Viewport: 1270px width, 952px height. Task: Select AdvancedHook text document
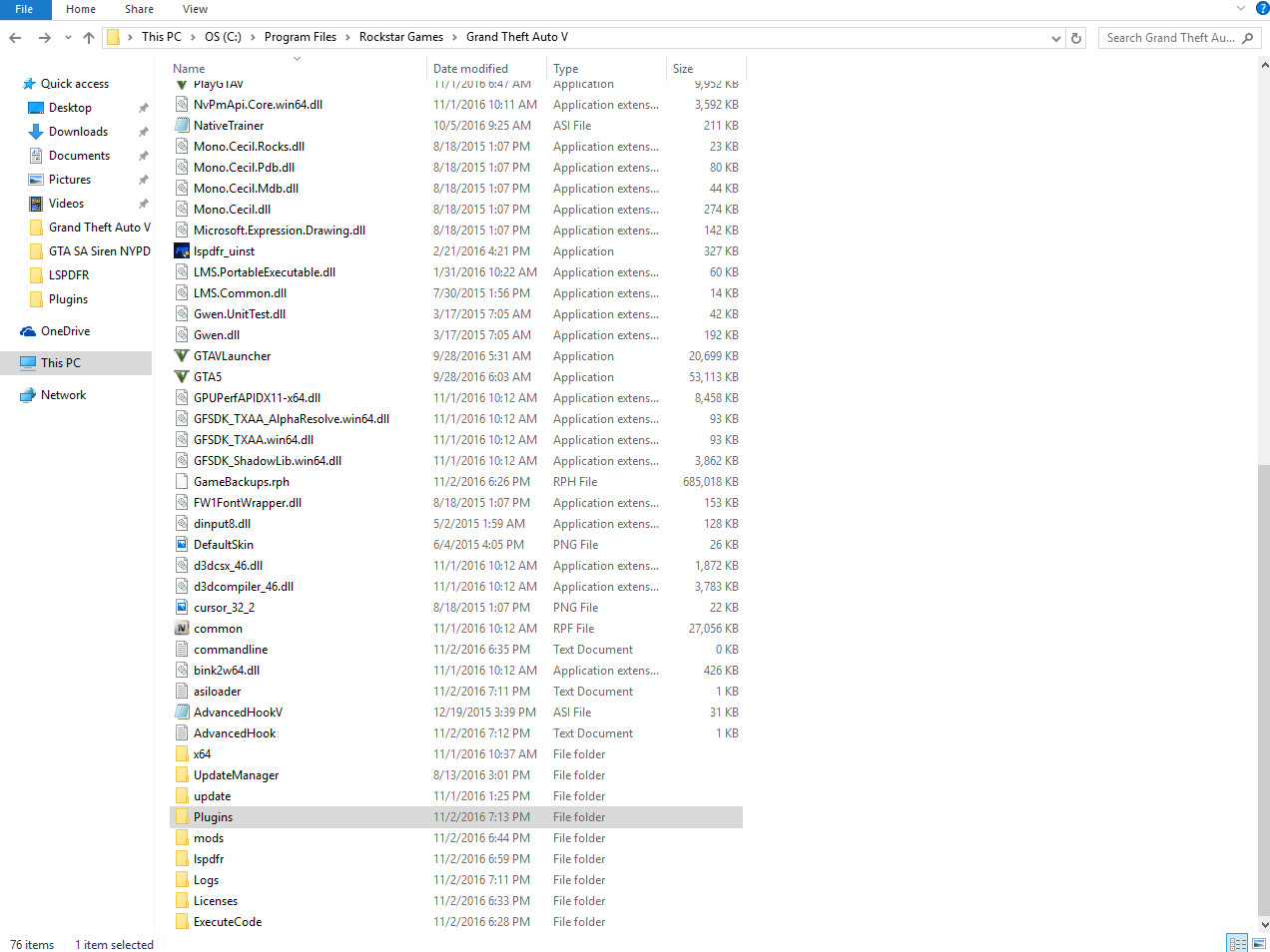point(235,733)
